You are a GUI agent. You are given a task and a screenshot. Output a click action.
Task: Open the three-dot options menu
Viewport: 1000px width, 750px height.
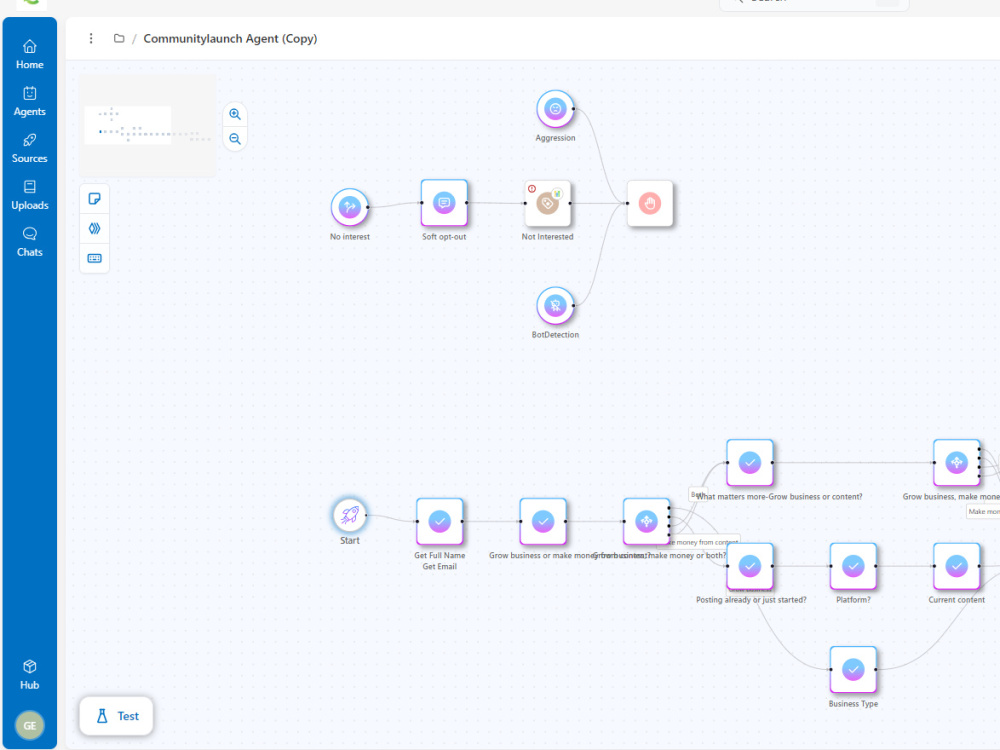click(x=91, y=38)
